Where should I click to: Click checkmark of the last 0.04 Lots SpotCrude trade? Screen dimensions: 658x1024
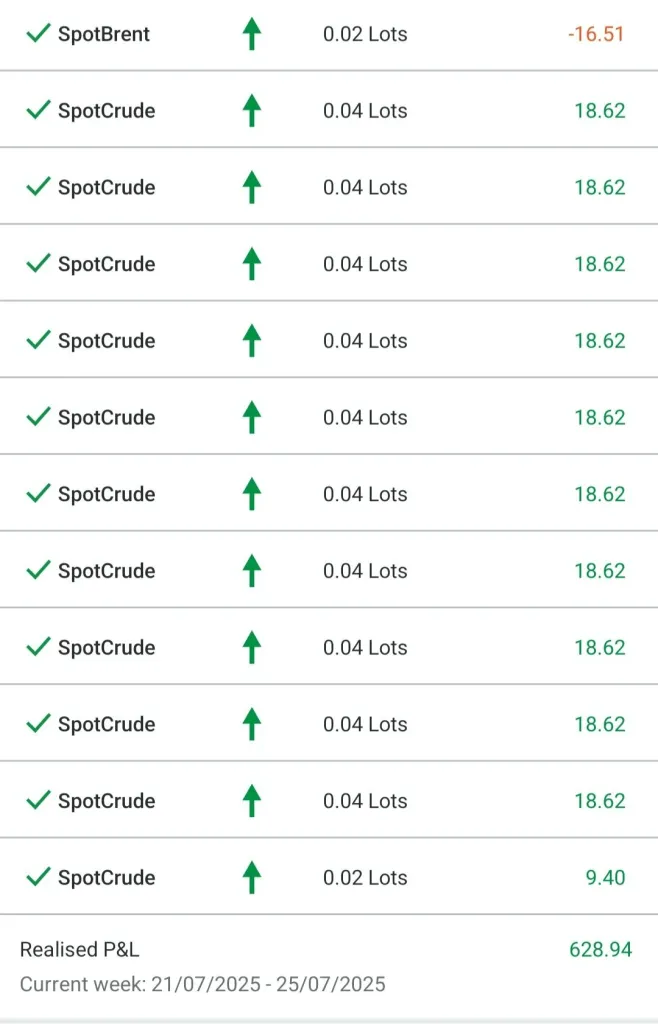[x=38, y=801]
